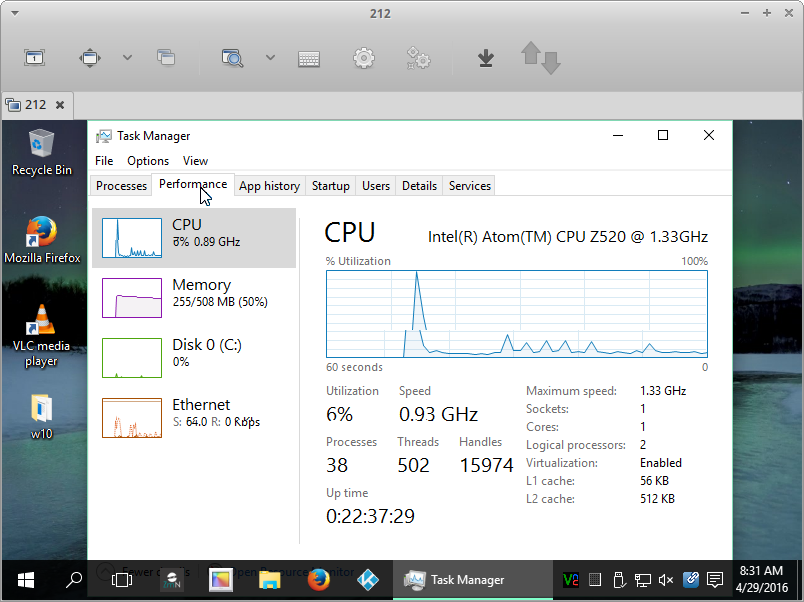Open the network tray icon

[642, 580]
